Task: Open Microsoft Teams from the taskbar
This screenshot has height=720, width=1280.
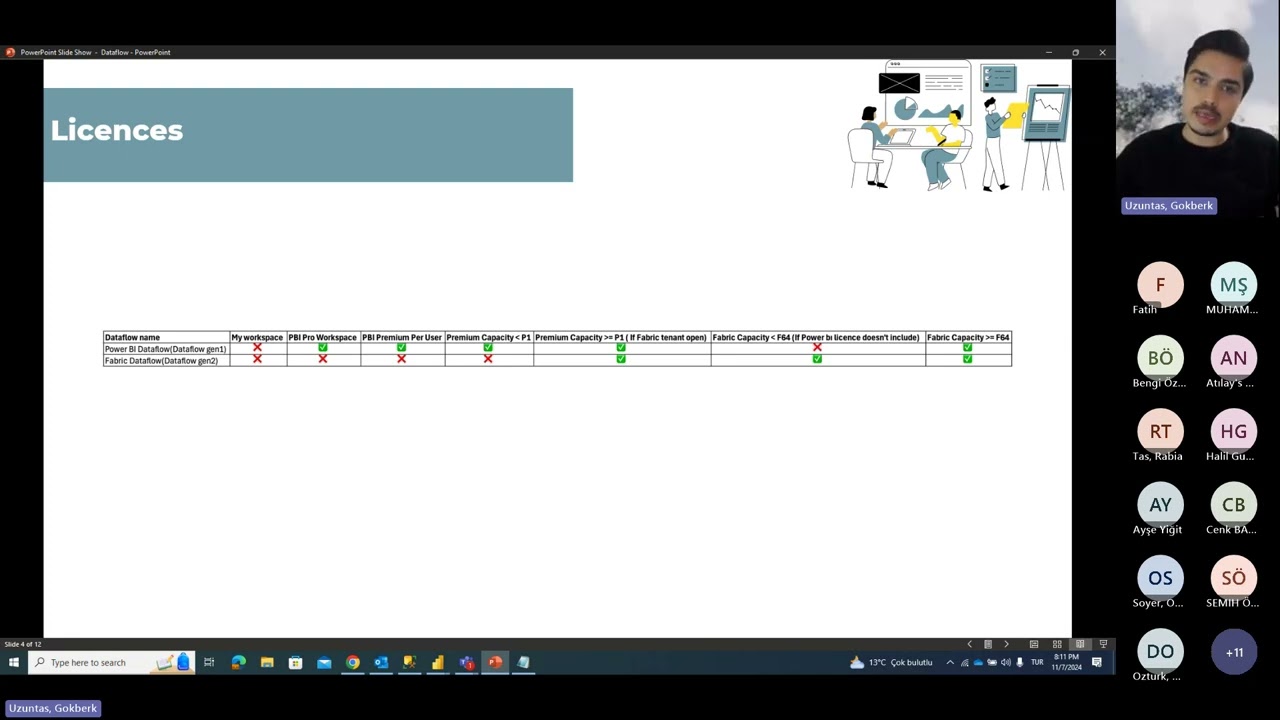Action: [466, 662]
